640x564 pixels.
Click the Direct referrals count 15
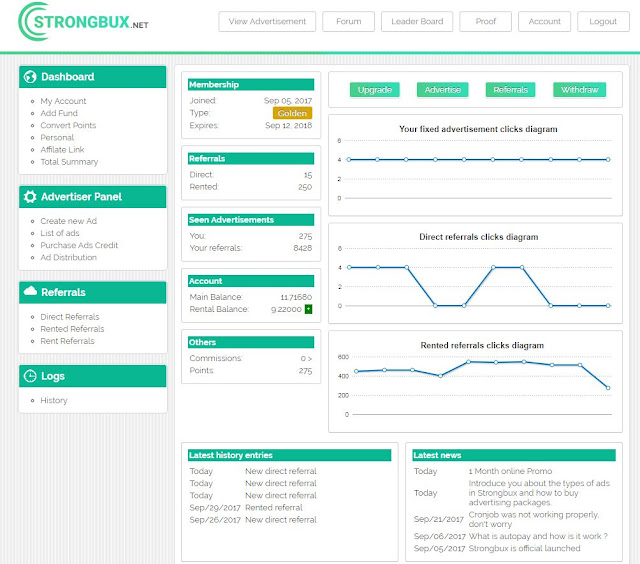coord(308,175)
